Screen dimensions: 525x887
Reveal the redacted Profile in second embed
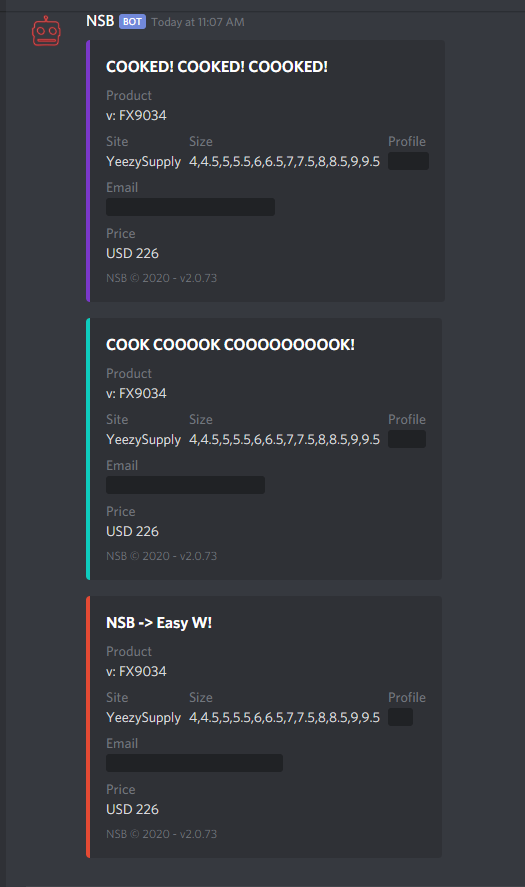pos(407,439)
